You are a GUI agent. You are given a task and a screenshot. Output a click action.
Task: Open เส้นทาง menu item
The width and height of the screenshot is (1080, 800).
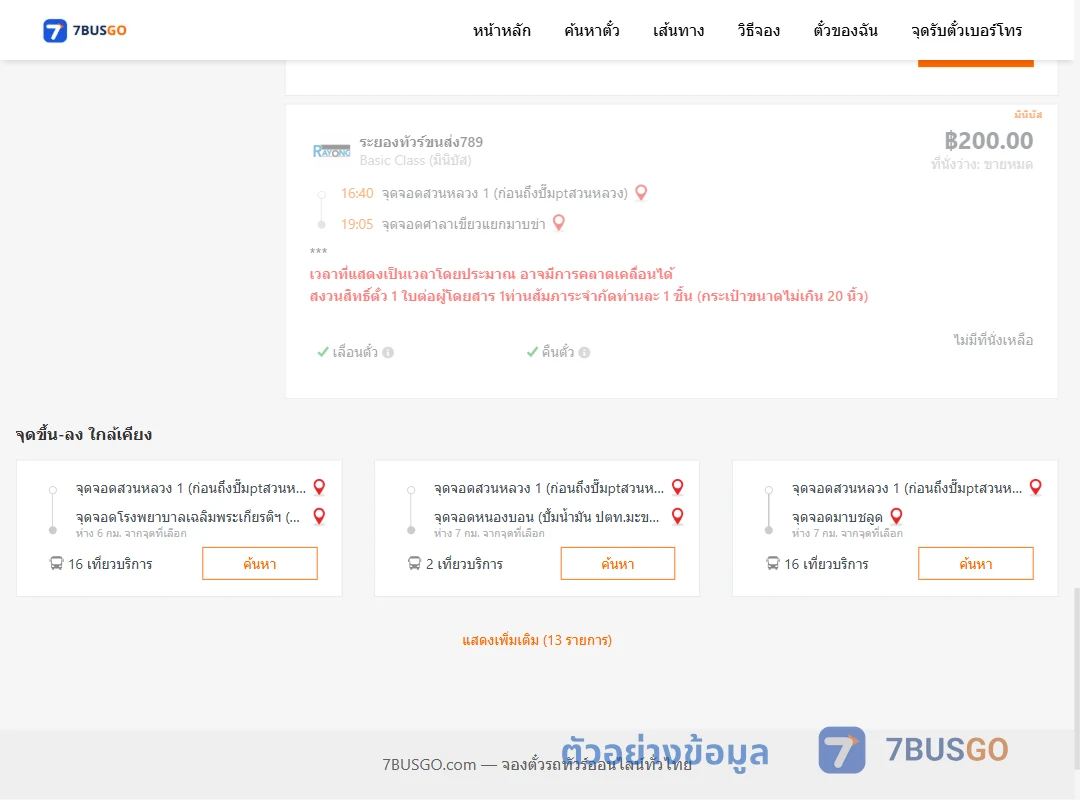(x=678, y=30)
